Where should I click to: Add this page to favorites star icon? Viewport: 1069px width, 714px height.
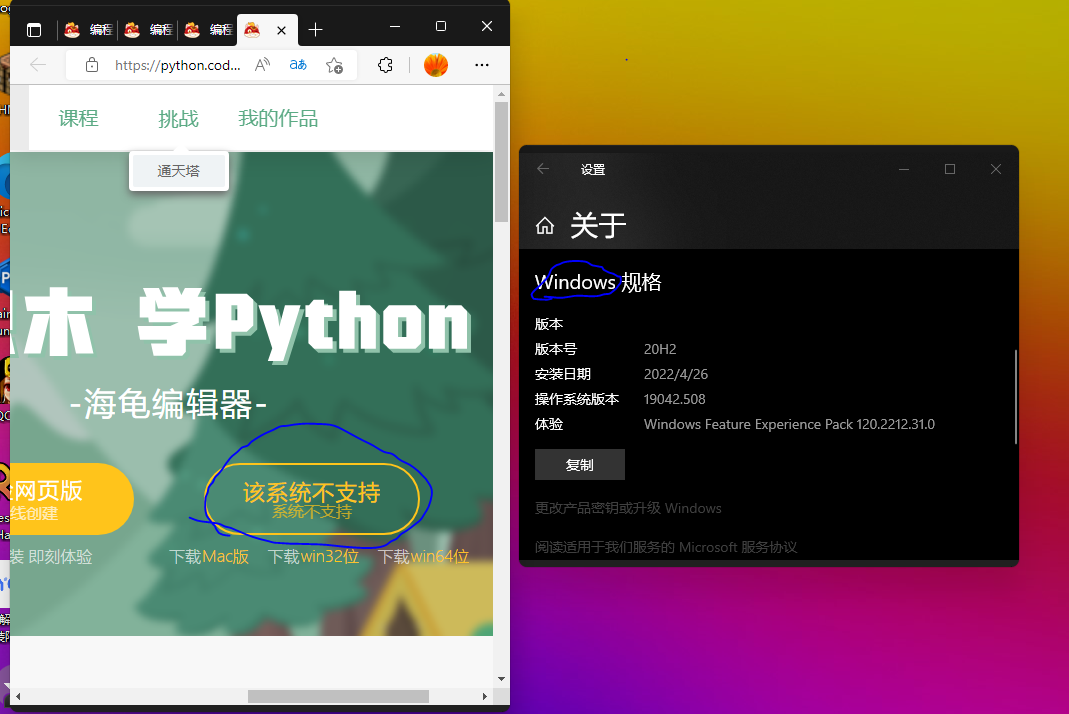click(x=334, y=65)
